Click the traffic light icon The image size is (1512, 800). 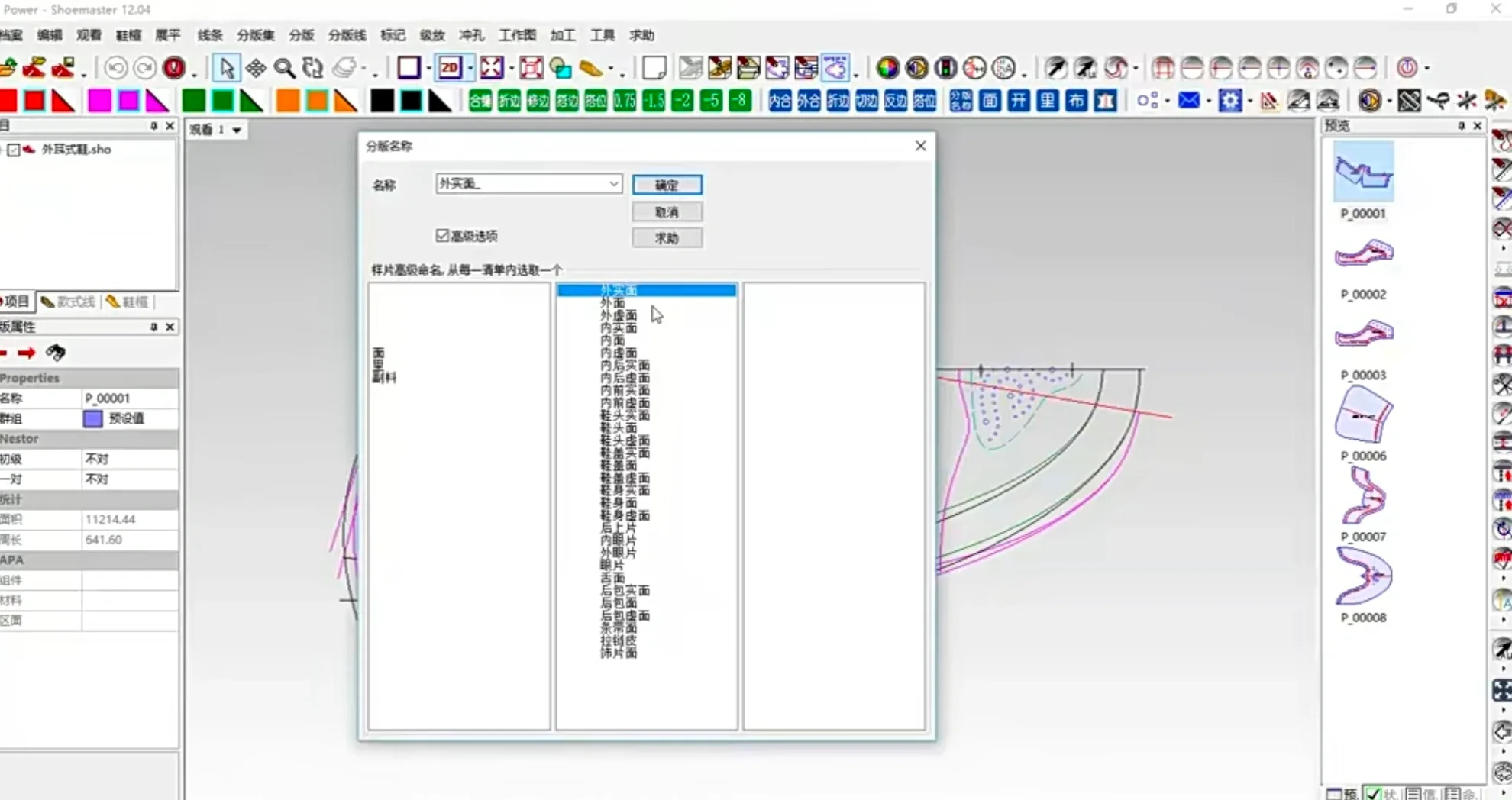[x=945, y=68]
